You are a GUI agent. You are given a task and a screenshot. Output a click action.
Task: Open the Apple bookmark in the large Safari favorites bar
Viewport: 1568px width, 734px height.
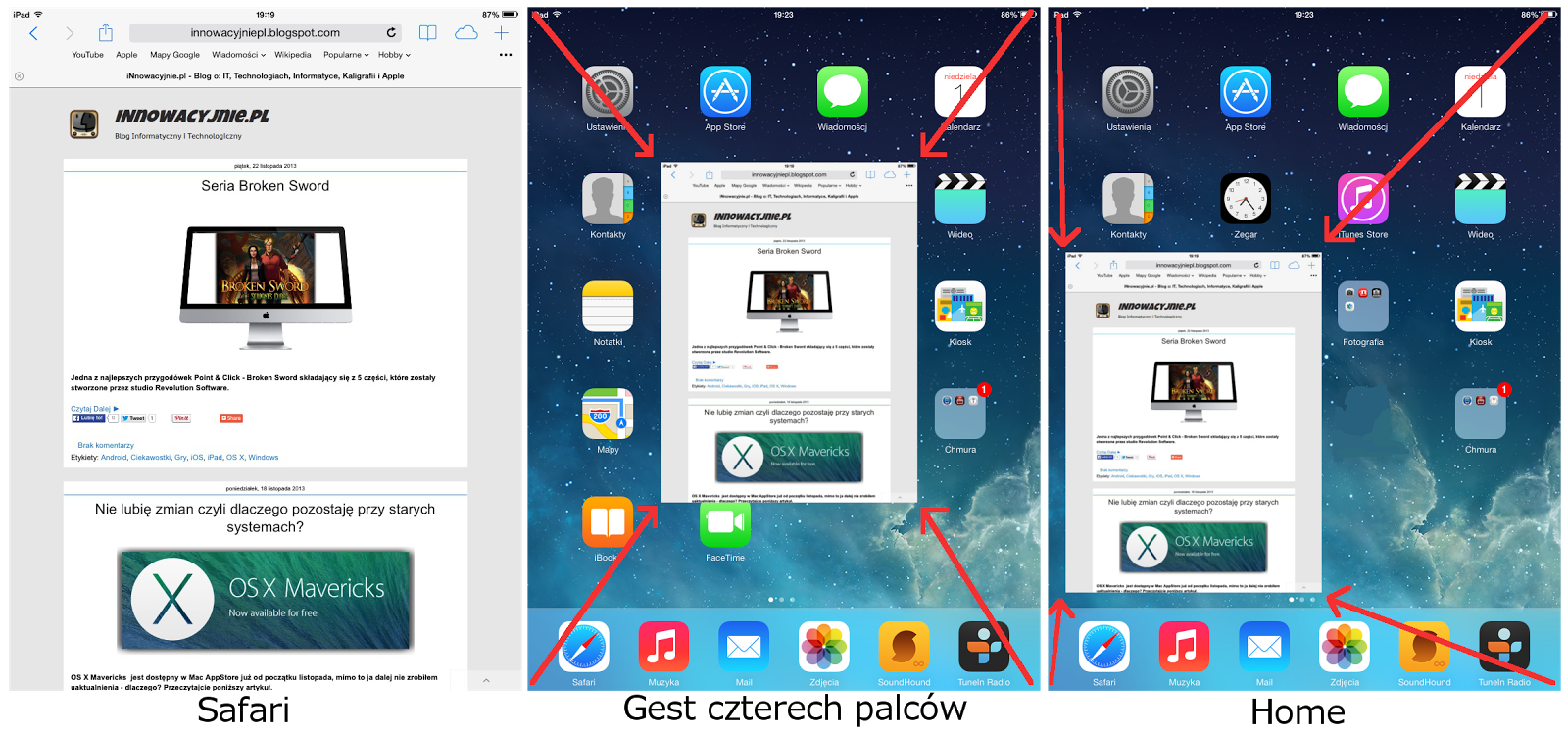point(126,55)
